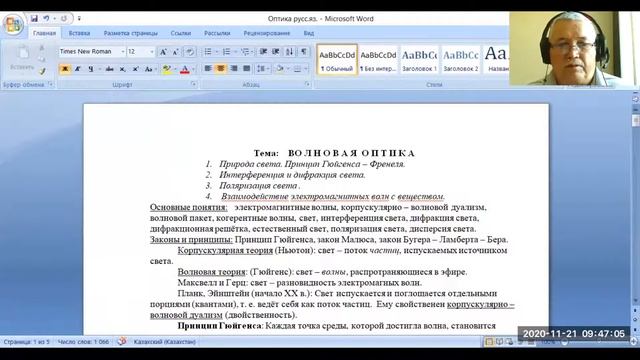Toggle italic formatting (К)
The image size is (640, 360).
pos(78,69)
